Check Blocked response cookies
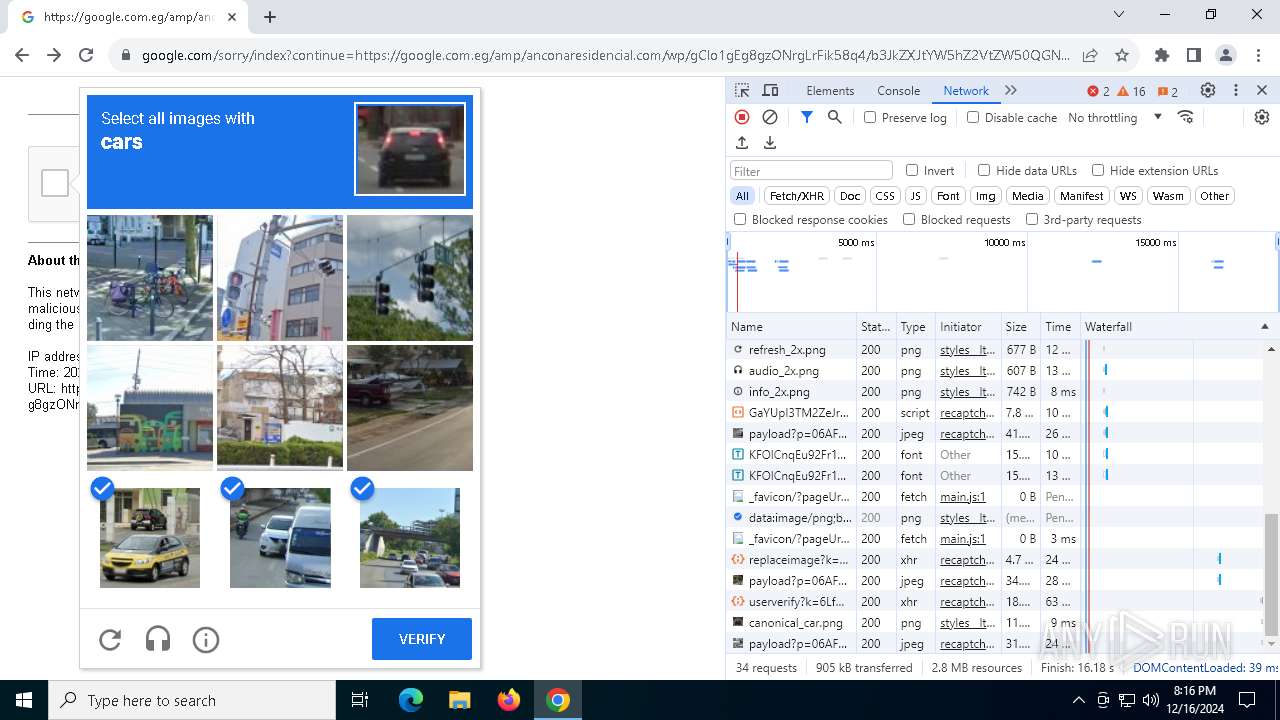1280x720 pixels. point(740,219)
